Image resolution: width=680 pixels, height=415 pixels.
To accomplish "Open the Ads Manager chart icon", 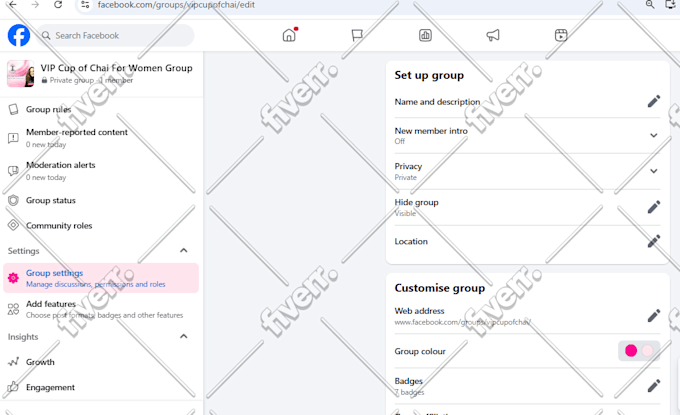I will point(425,35).
